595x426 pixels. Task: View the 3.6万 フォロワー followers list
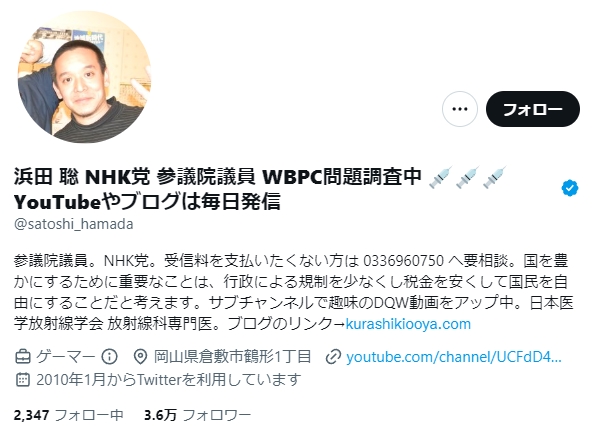(x=197, y=415)
